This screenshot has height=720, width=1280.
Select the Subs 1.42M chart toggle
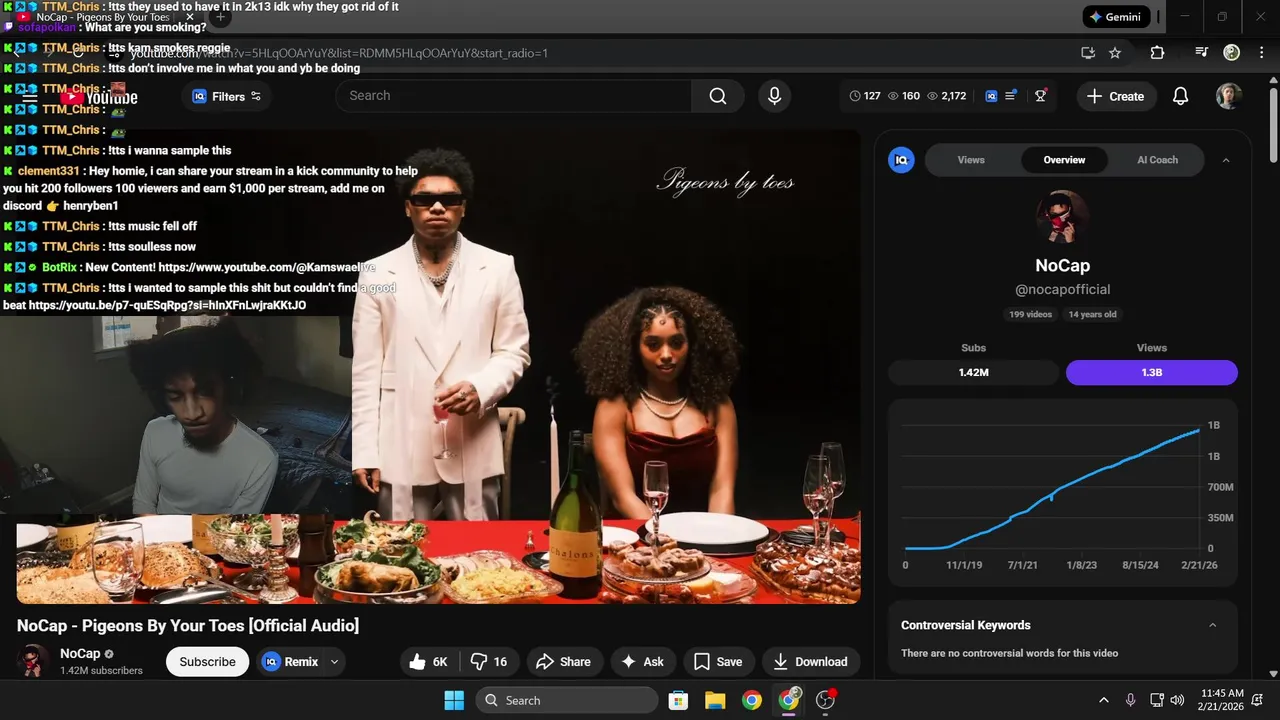tap(973, 373)
